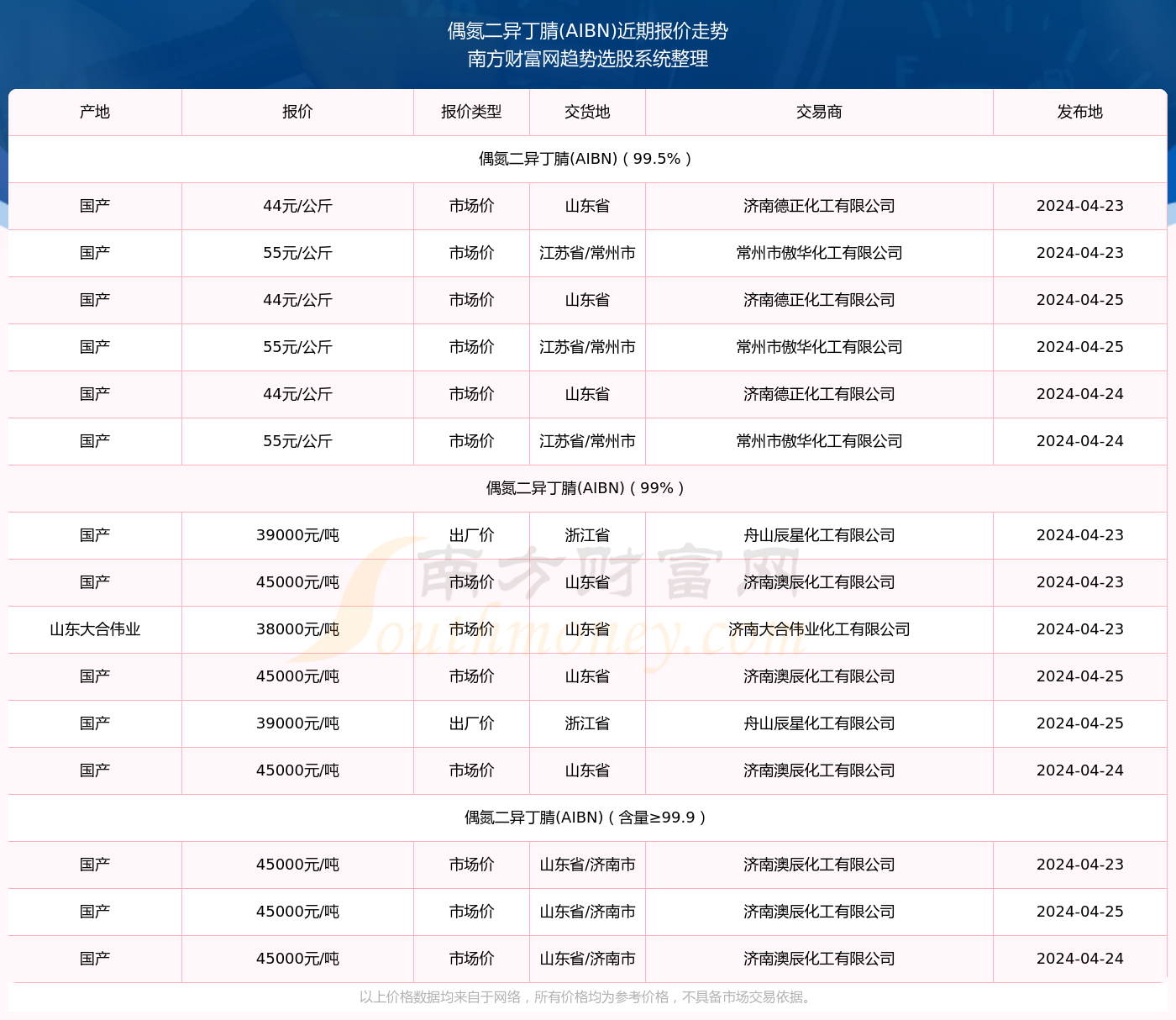This screenshot has height=1020, width=1176.
Task: Select 市场价 in the 济南大合伟业 row
Action: click(x=471, y=629)
